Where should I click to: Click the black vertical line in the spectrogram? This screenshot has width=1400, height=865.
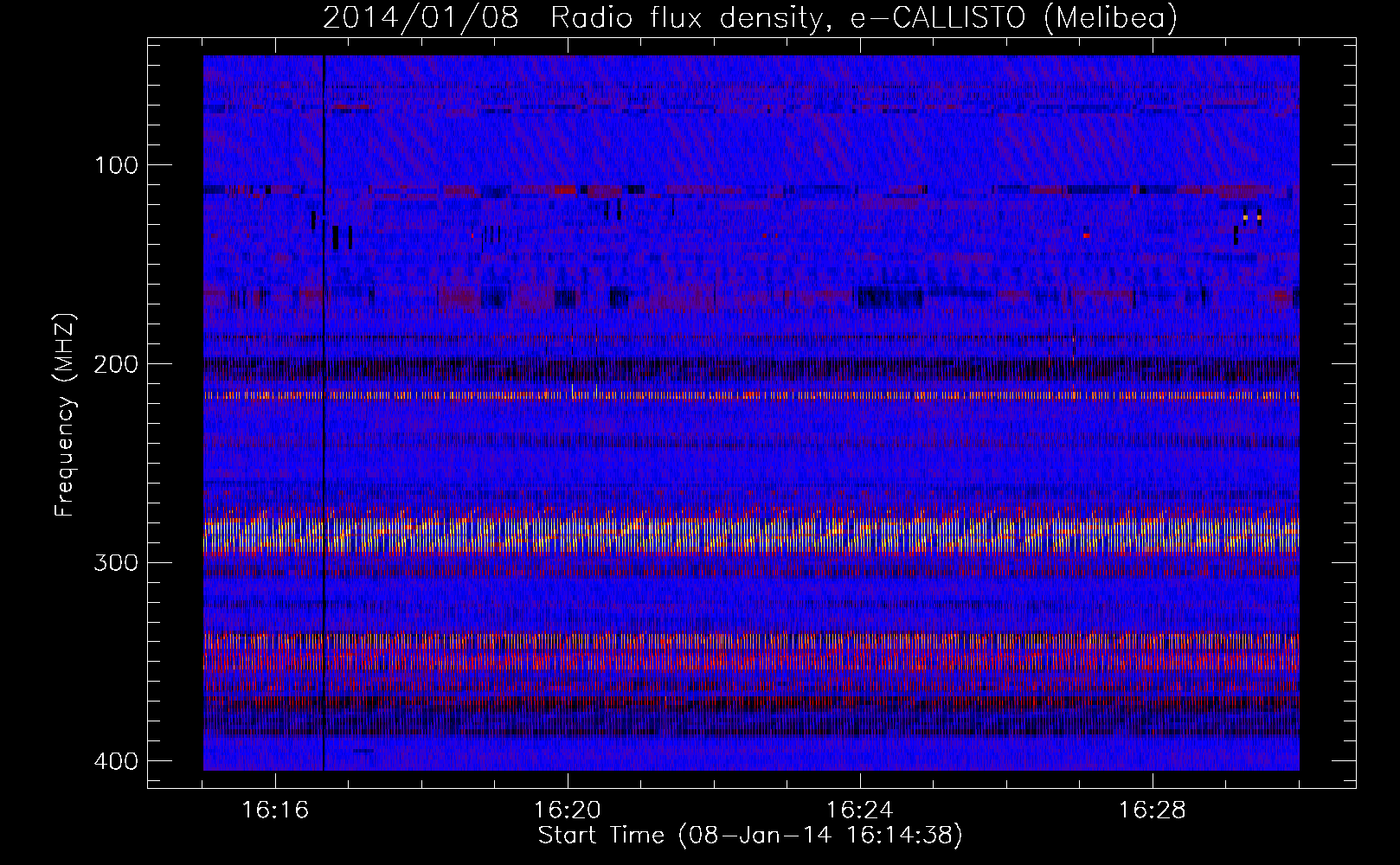pyautogui.click(x=324, y=413)
